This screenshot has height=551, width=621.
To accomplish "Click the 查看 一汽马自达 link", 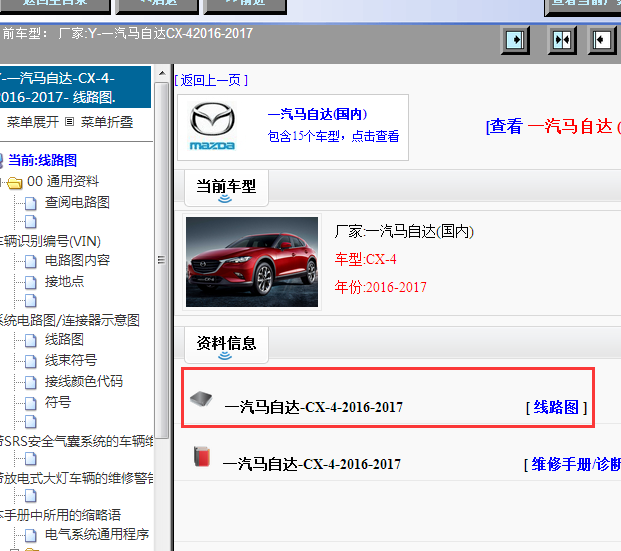I will (553, 127).
